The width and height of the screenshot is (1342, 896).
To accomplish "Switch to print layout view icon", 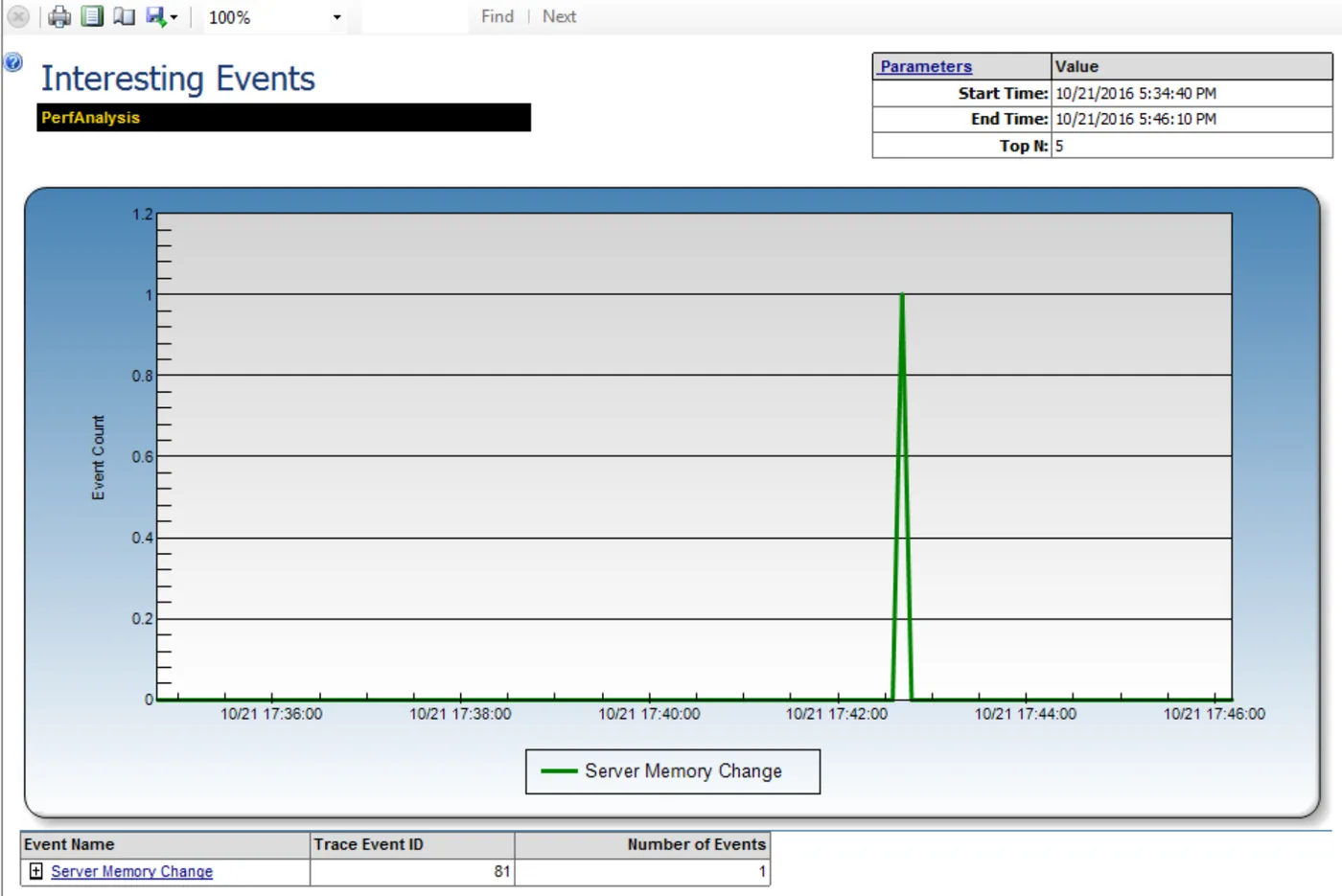I will pos(92,16).
